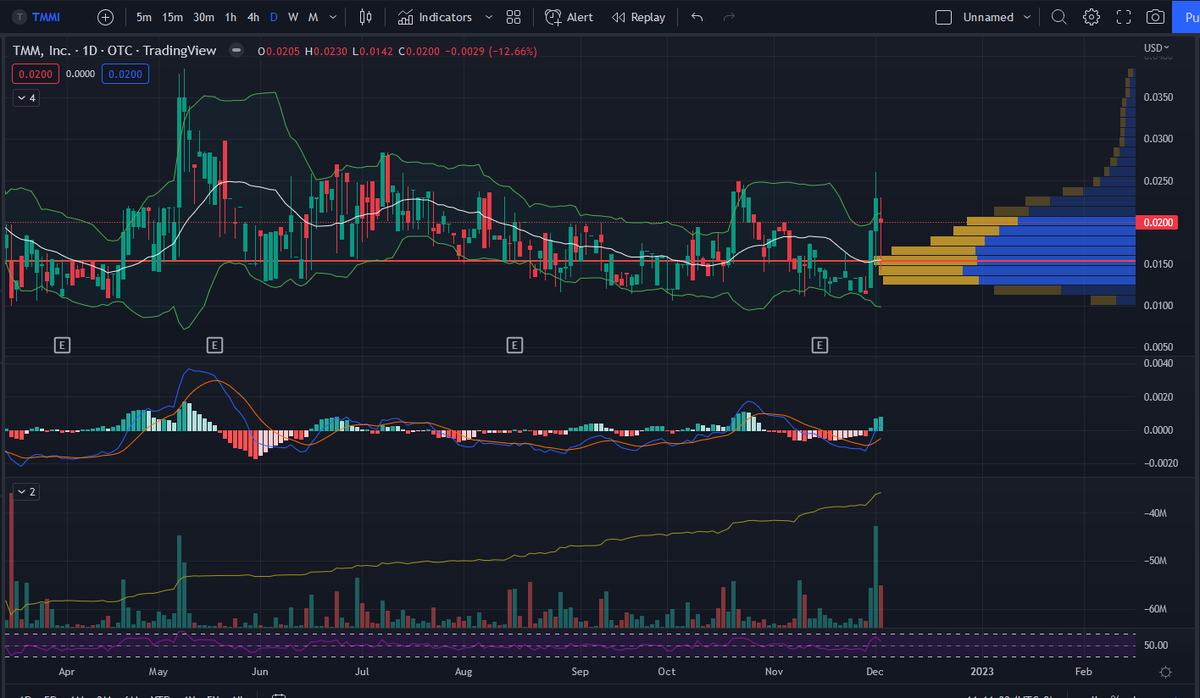
Task: Select the W weekly timeframe
Action: pyautogui.click(x=293, y=17)
